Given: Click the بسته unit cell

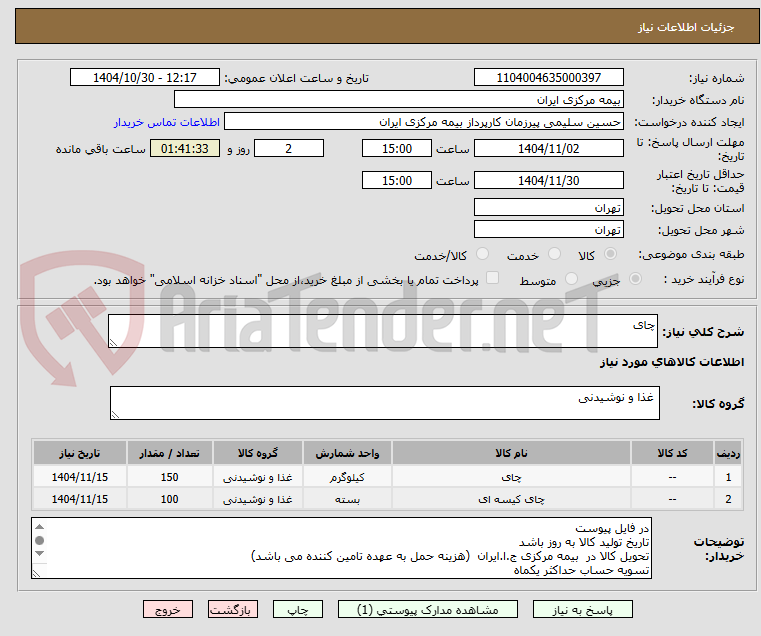Looking at the screenshot, I should click(x=347, y=499).
